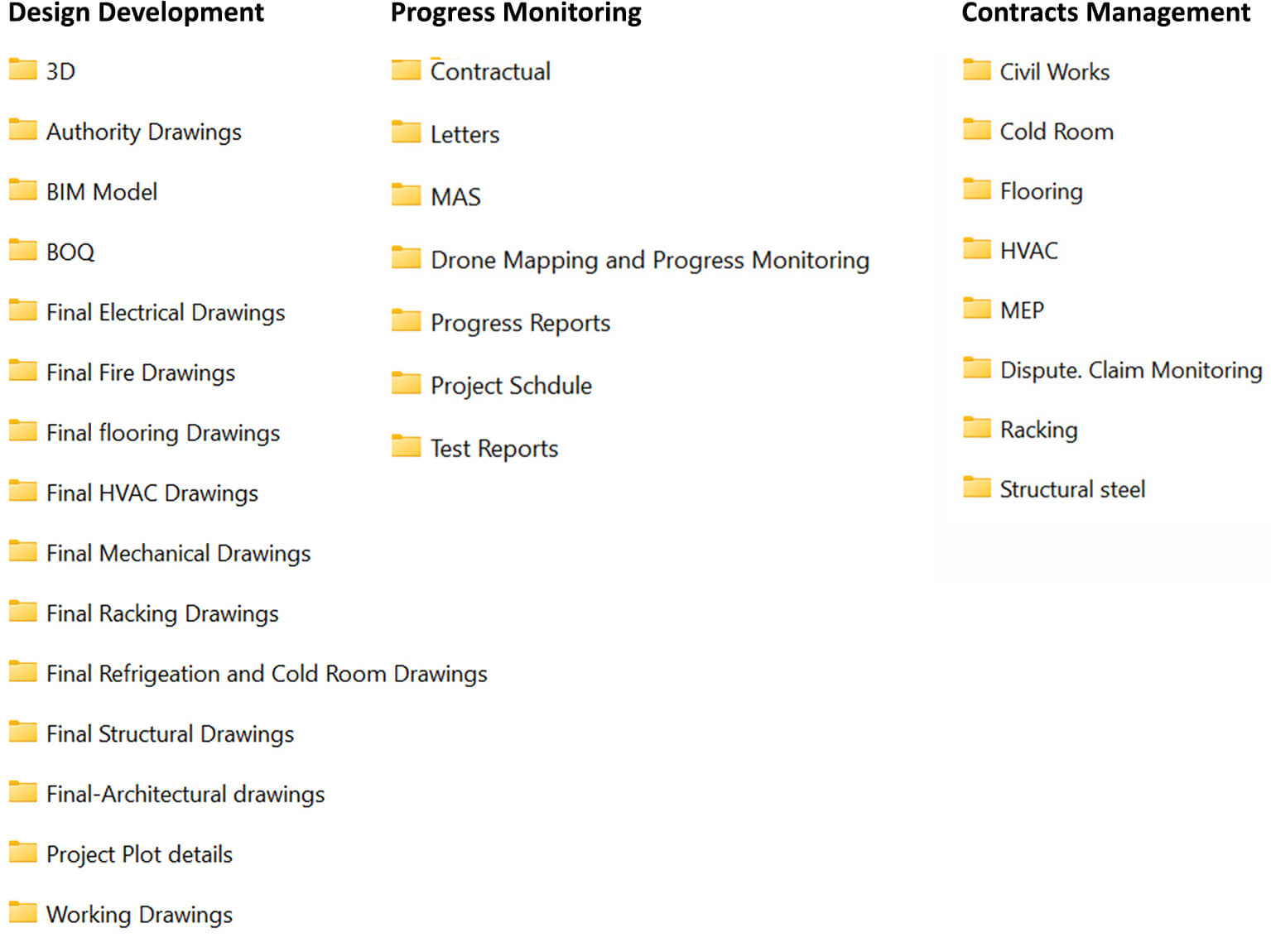This screenshot has width=1271, height=952.
Task: Select the folder icon for Drone Mapping
Action: click(406, 258)
